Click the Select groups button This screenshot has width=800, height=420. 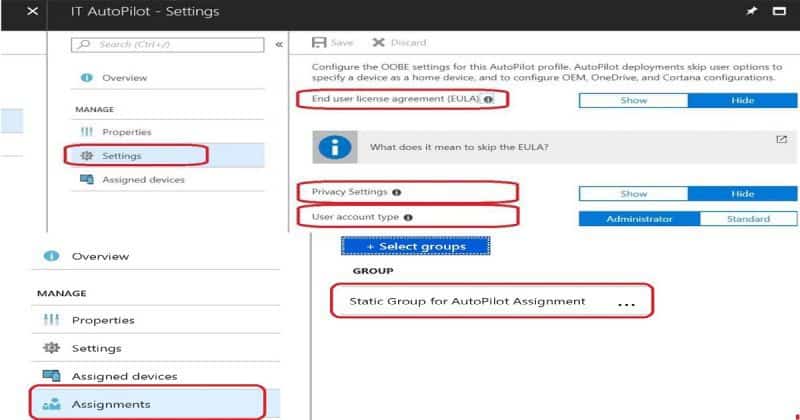click(416, 246)
